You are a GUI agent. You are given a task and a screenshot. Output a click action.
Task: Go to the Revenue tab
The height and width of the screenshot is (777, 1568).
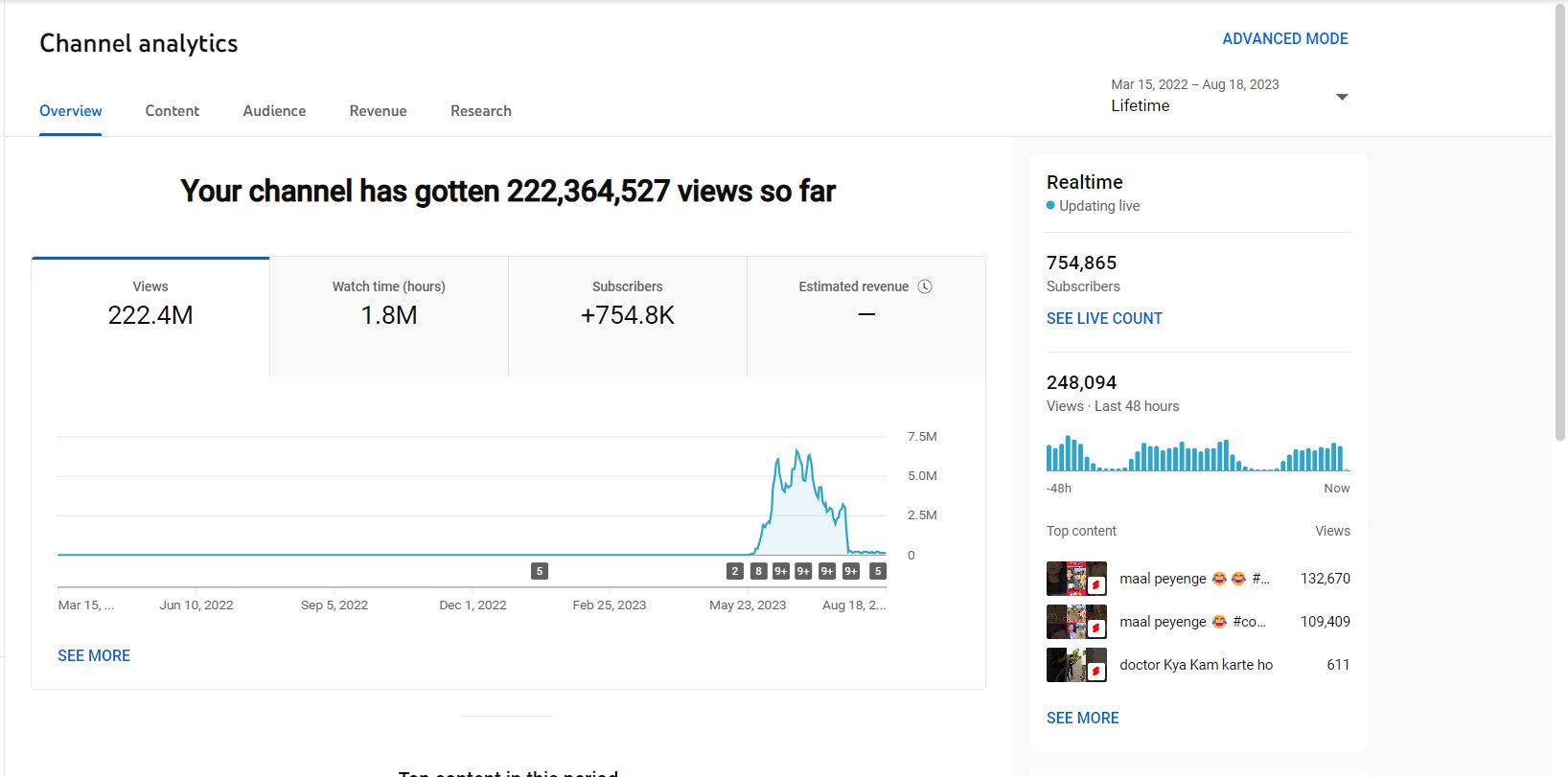pyautogui.click(x=378, y=111)
